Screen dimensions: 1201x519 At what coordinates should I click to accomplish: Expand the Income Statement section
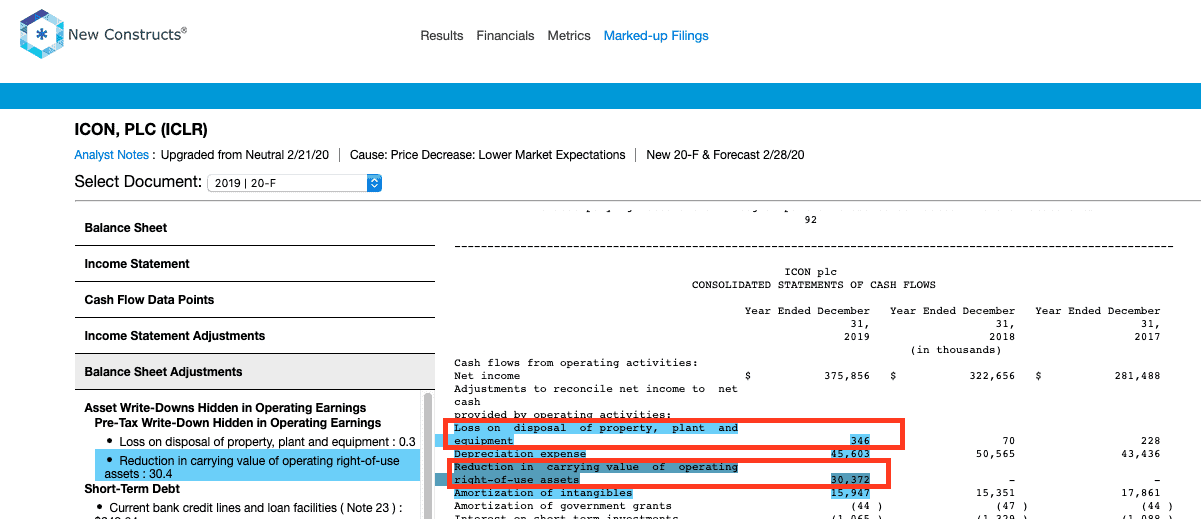pos(254,264)
